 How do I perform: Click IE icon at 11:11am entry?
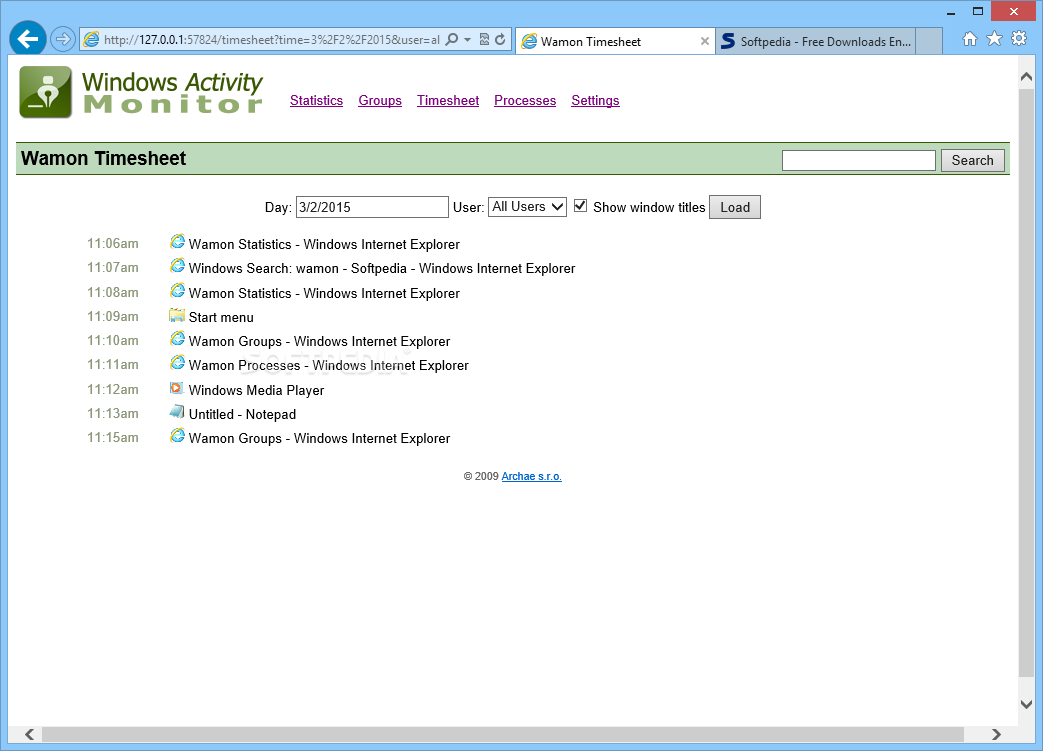click(x=177, y=363)
